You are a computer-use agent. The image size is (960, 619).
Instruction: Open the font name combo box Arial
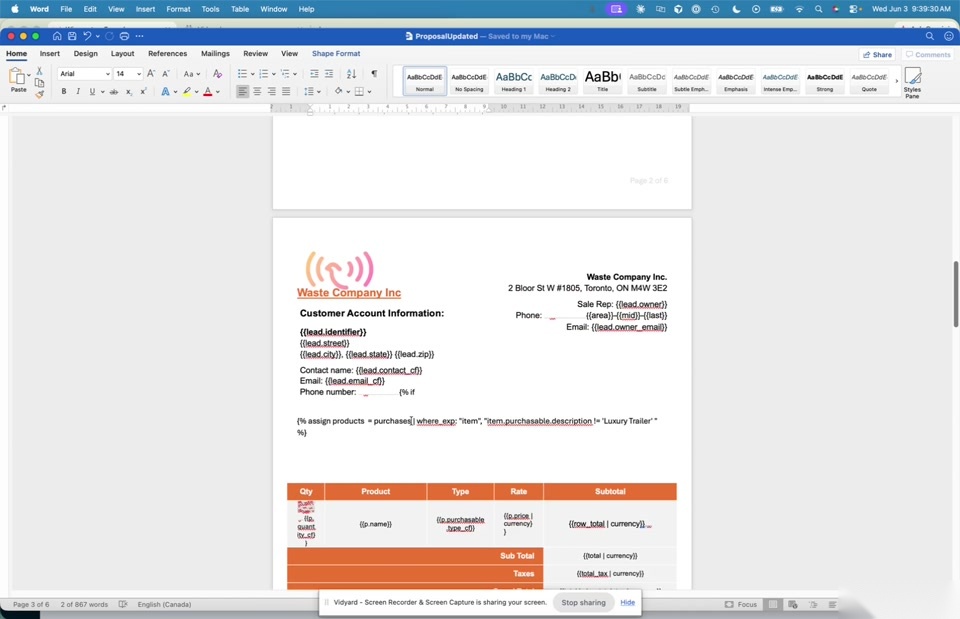pos(84,73)
